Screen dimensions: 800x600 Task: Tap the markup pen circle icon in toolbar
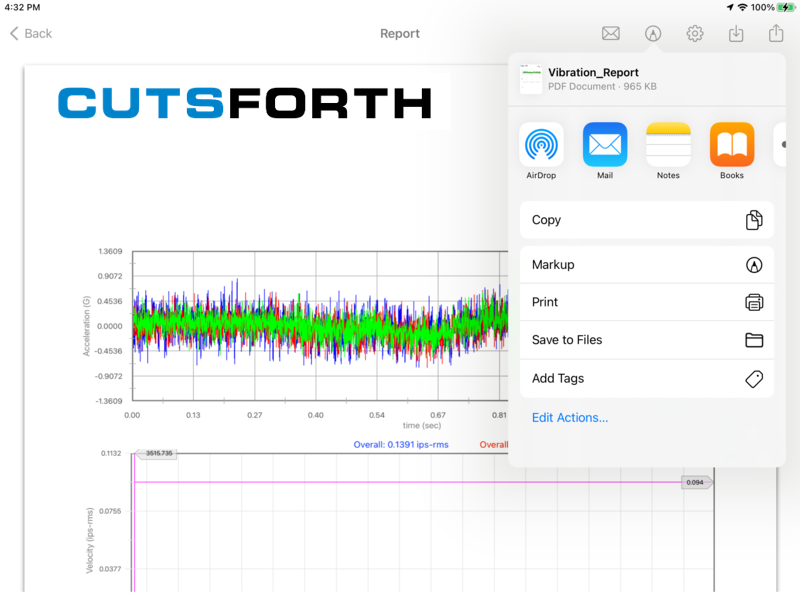click(653, 34)
